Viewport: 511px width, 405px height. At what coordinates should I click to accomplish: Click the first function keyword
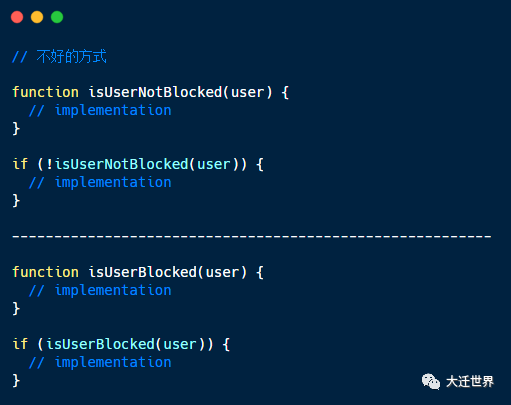[x=46, y=92]
